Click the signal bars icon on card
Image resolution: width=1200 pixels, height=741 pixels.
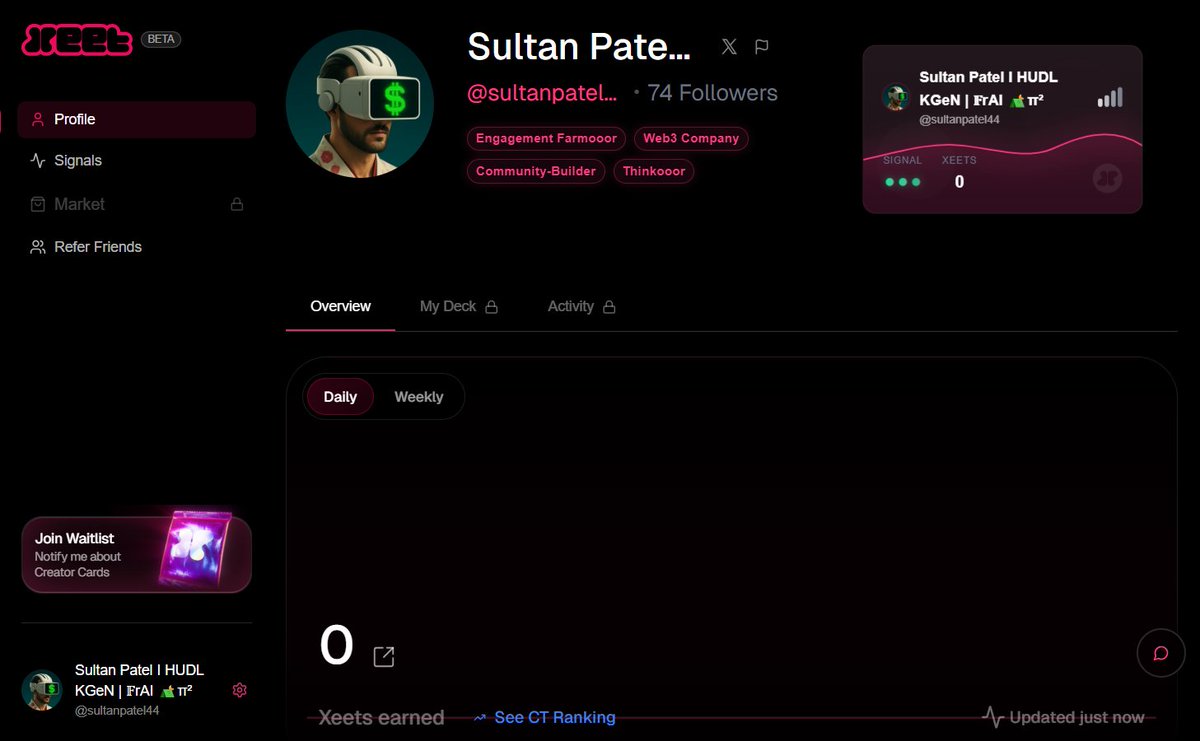click(x=1110, y=97)
